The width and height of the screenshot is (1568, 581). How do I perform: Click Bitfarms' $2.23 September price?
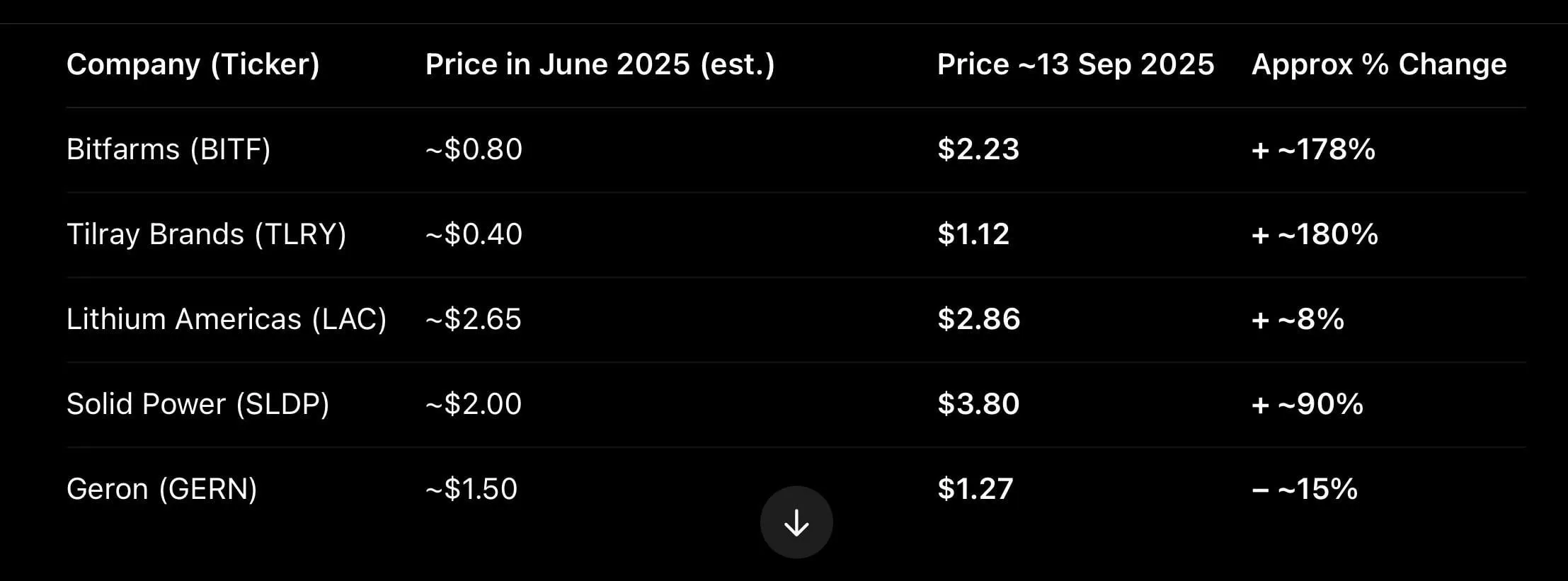[978, 149]
